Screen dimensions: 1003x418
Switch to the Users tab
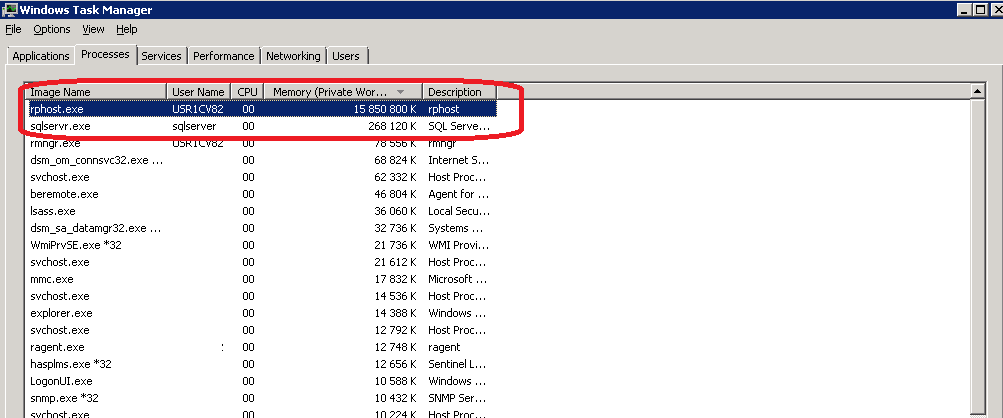point(346,56)
